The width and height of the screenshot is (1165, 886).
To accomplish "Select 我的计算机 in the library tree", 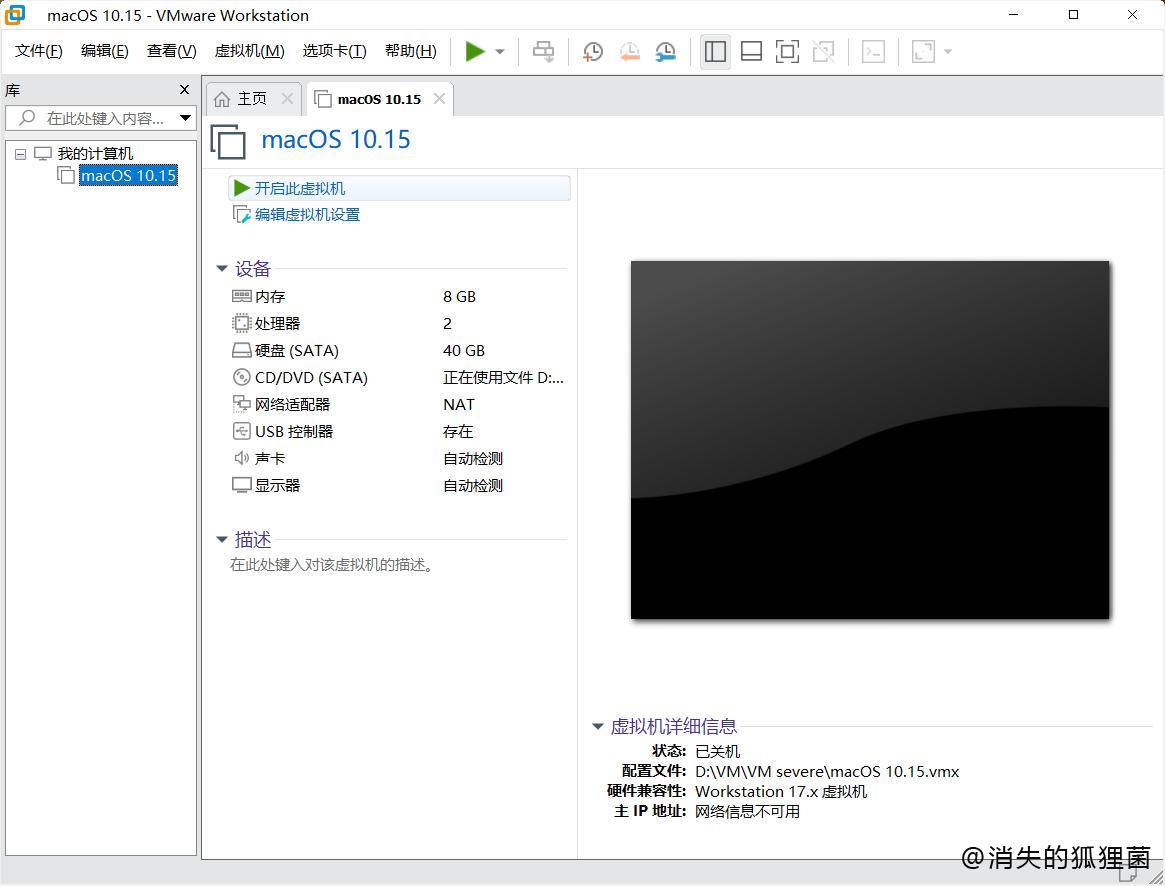I will tap(95, 154).
